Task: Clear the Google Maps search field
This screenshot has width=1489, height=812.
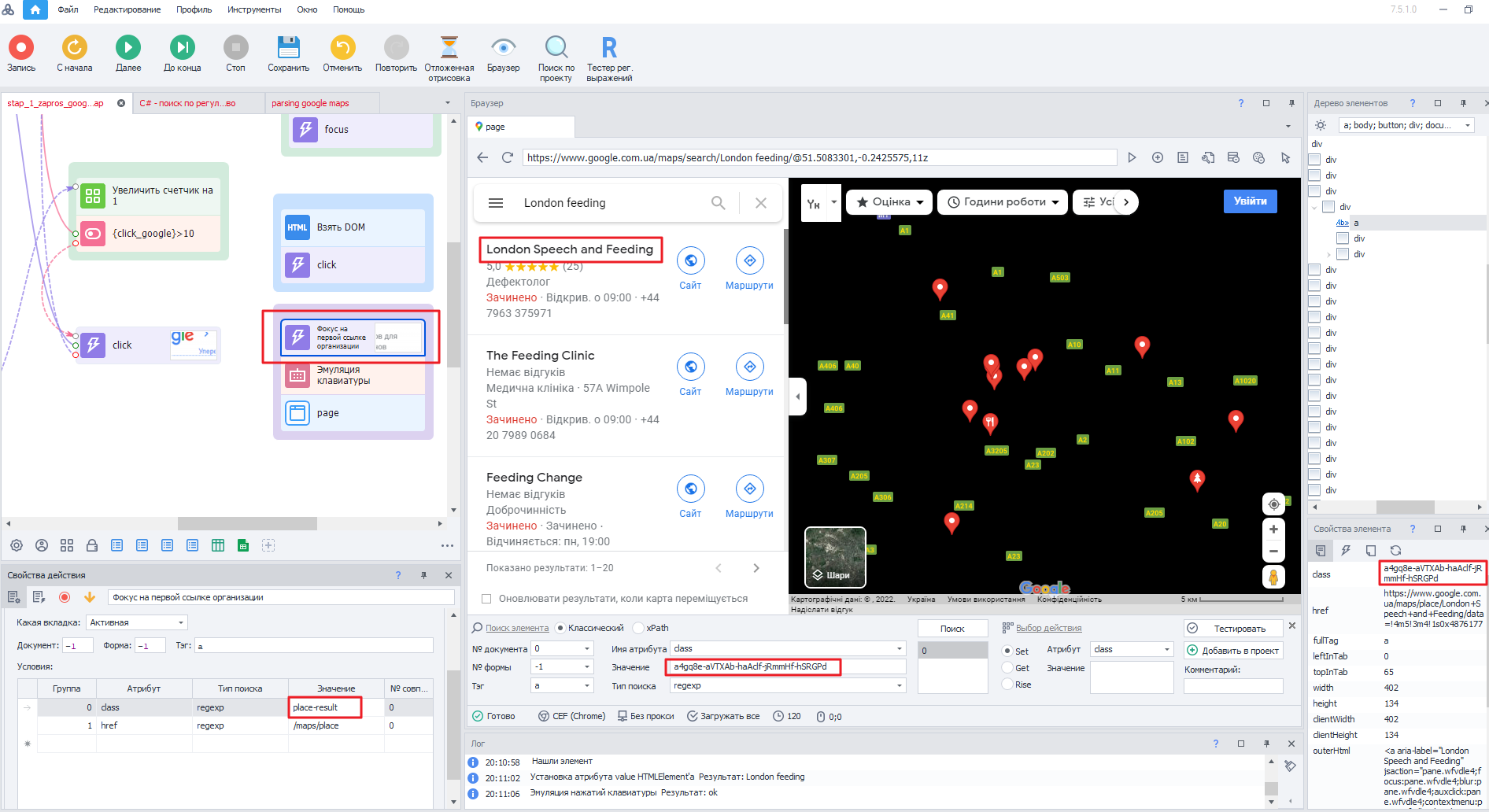Action: (760, 202)
